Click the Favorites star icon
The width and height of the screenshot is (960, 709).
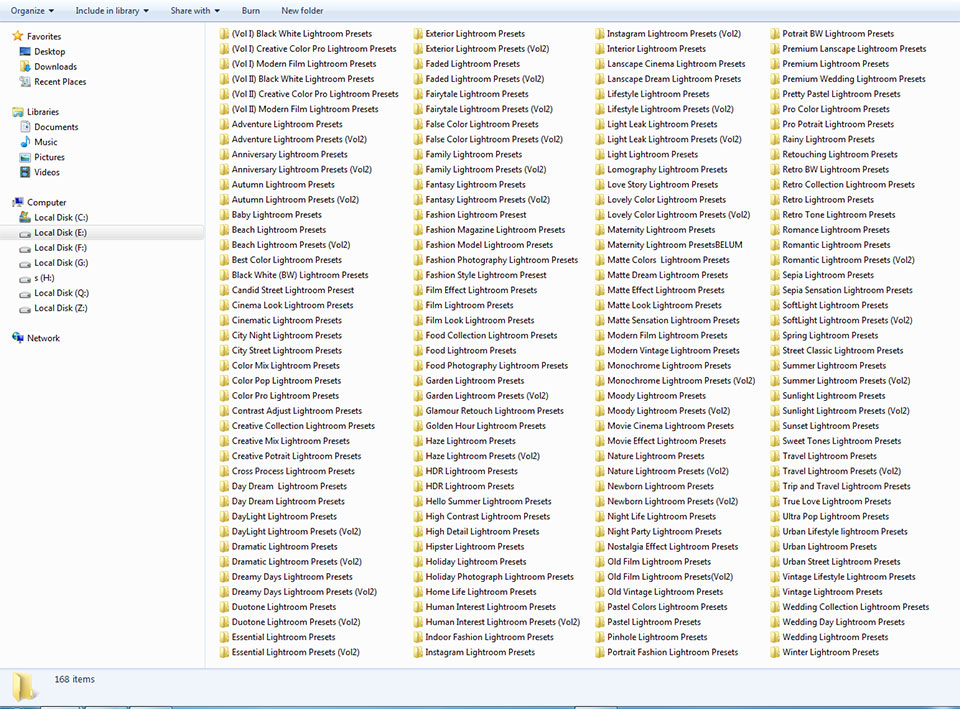pyautogui.click(x=18, y=36)
